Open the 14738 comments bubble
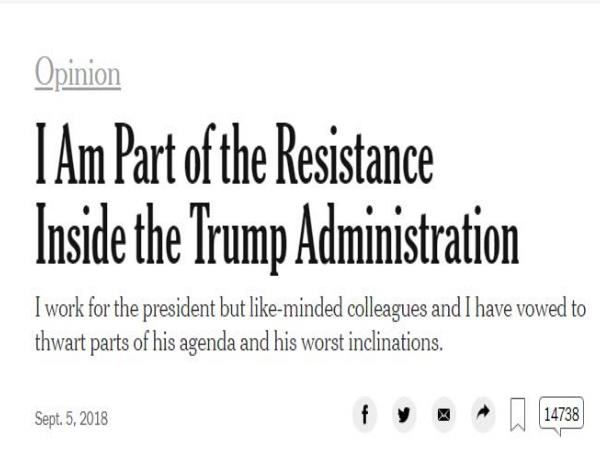Screen dimensions: 600x450 pos(560,412)
